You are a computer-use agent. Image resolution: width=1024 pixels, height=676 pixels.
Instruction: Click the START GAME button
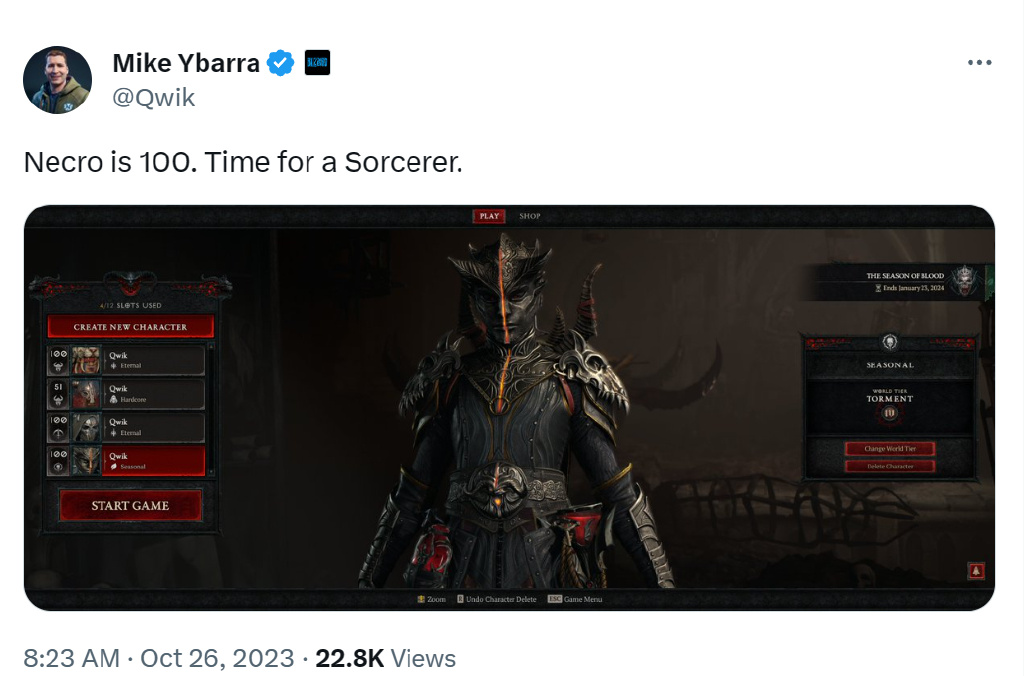pos(130,506)
